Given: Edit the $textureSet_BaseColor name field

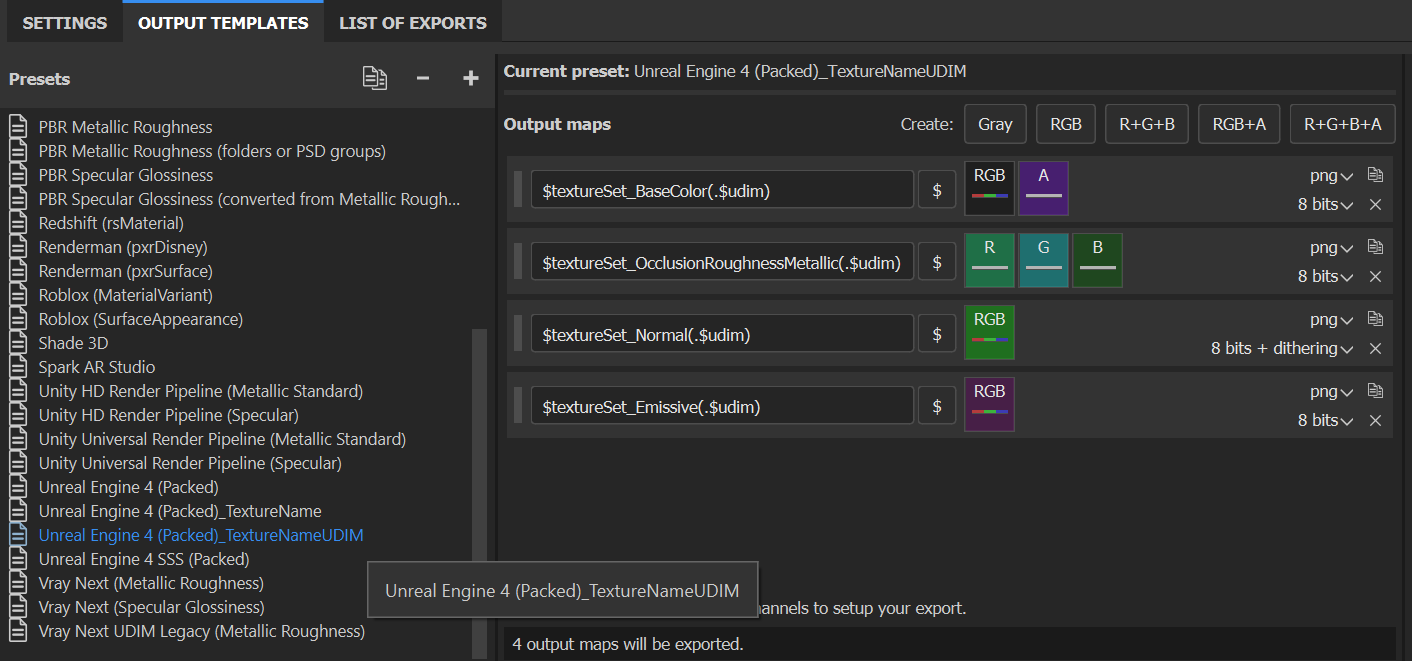Looking at the screenshot, I should (722, 190).
